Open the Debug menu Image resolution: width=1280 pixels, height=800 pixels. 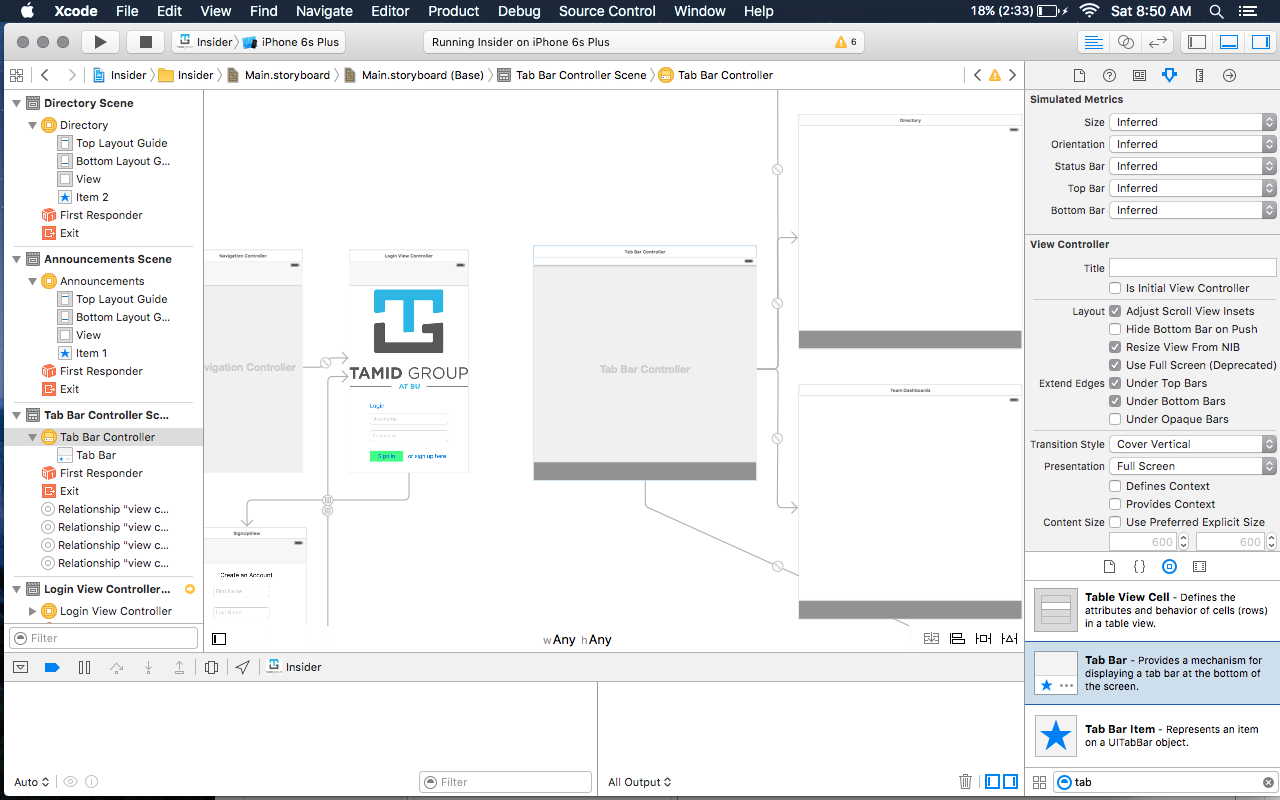pos(519,11)
